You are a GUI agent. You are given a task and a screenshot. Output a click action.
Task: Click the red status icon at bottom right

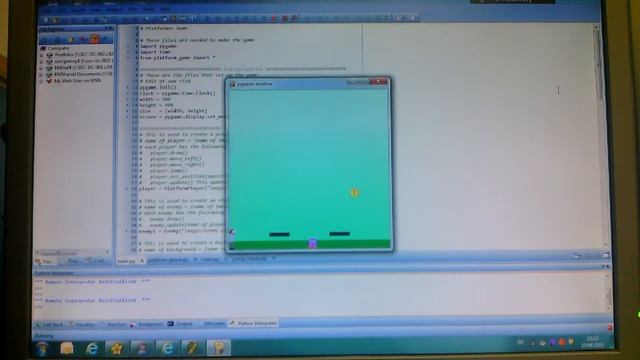[609, 328]
